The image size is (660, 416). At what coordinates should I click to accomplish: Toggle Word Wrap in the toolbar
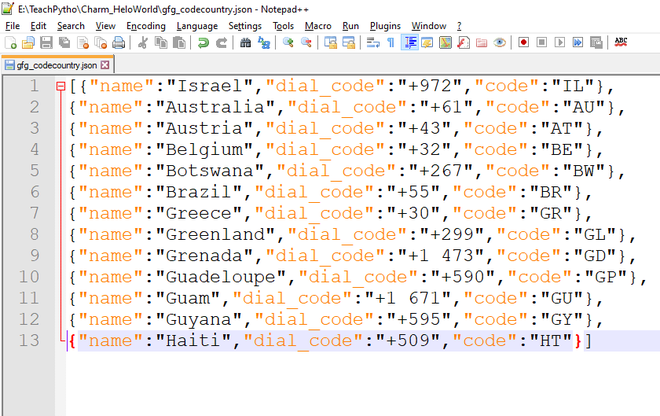[373, 43]
